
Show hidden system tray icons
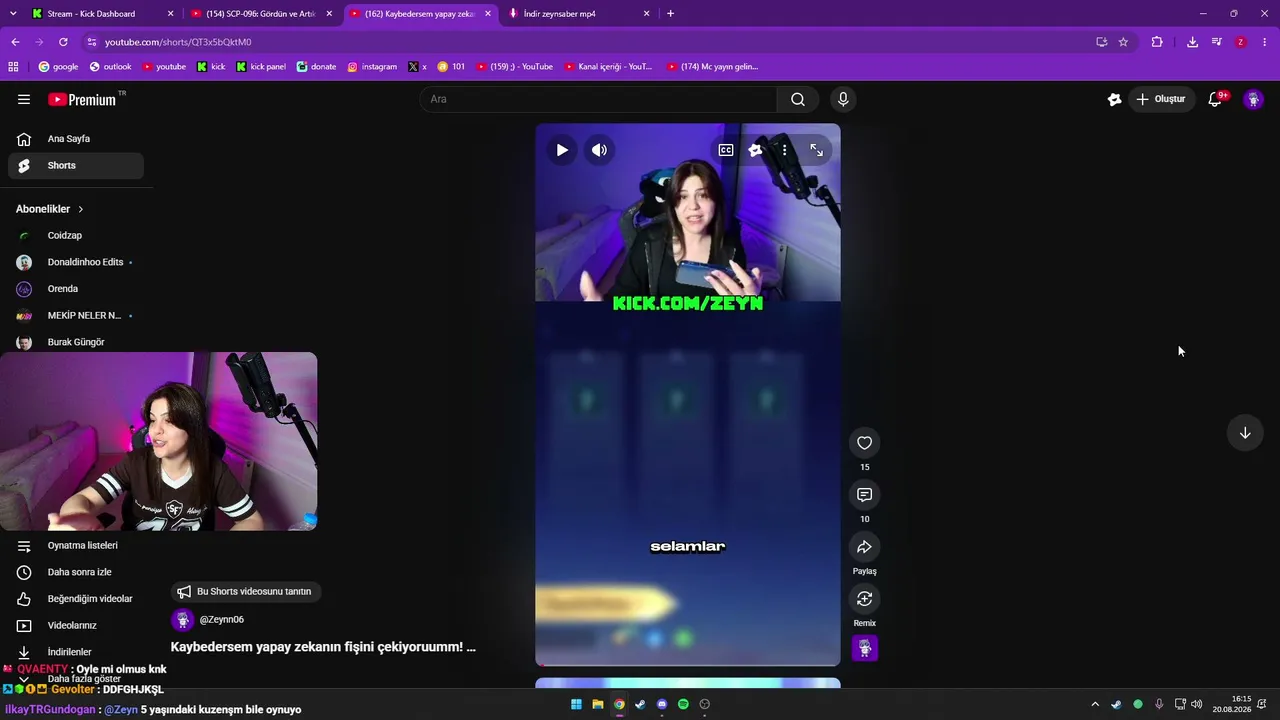coord(1095,704)
